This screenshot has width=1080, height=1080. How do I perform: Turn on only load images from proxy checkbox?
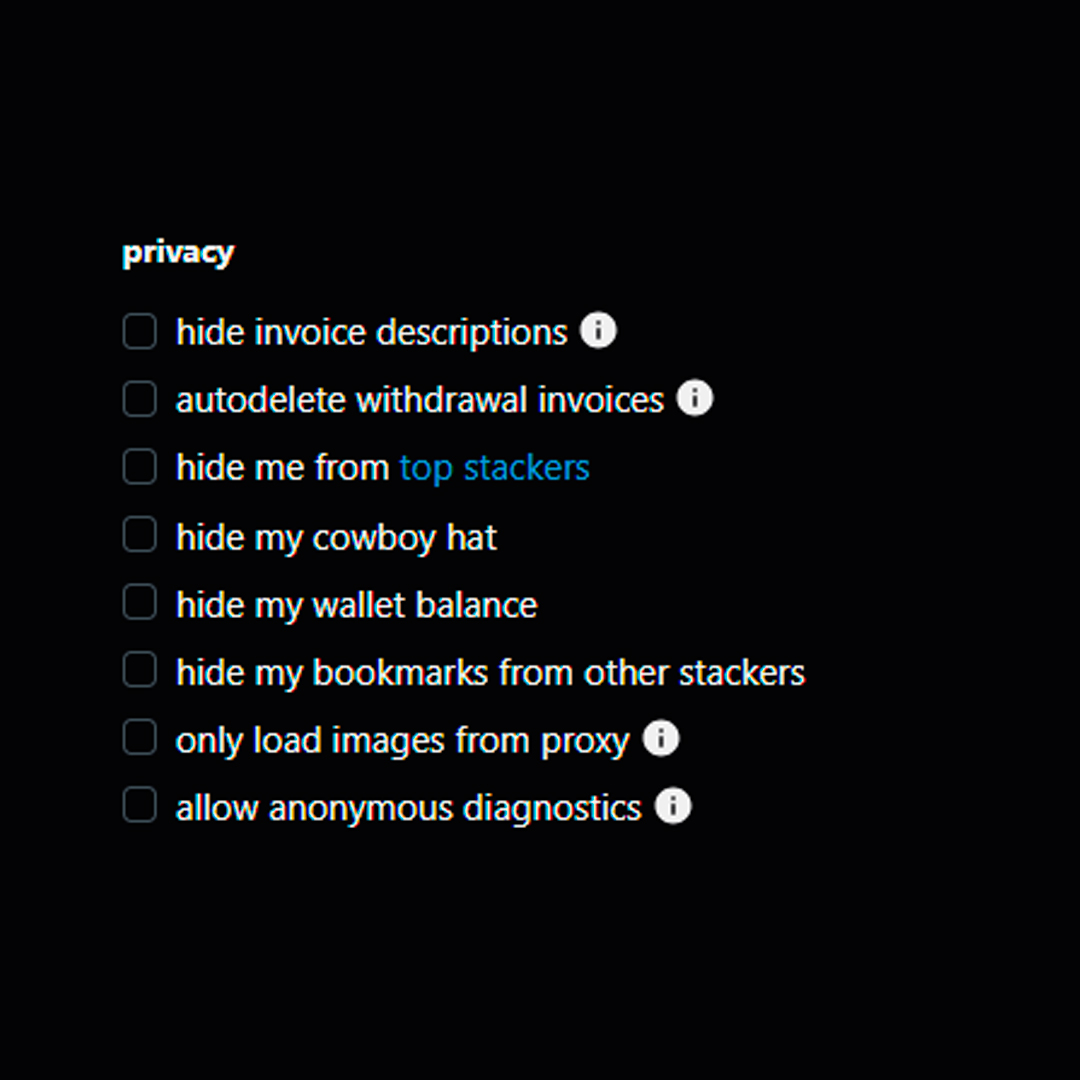[x=140, y=739]
